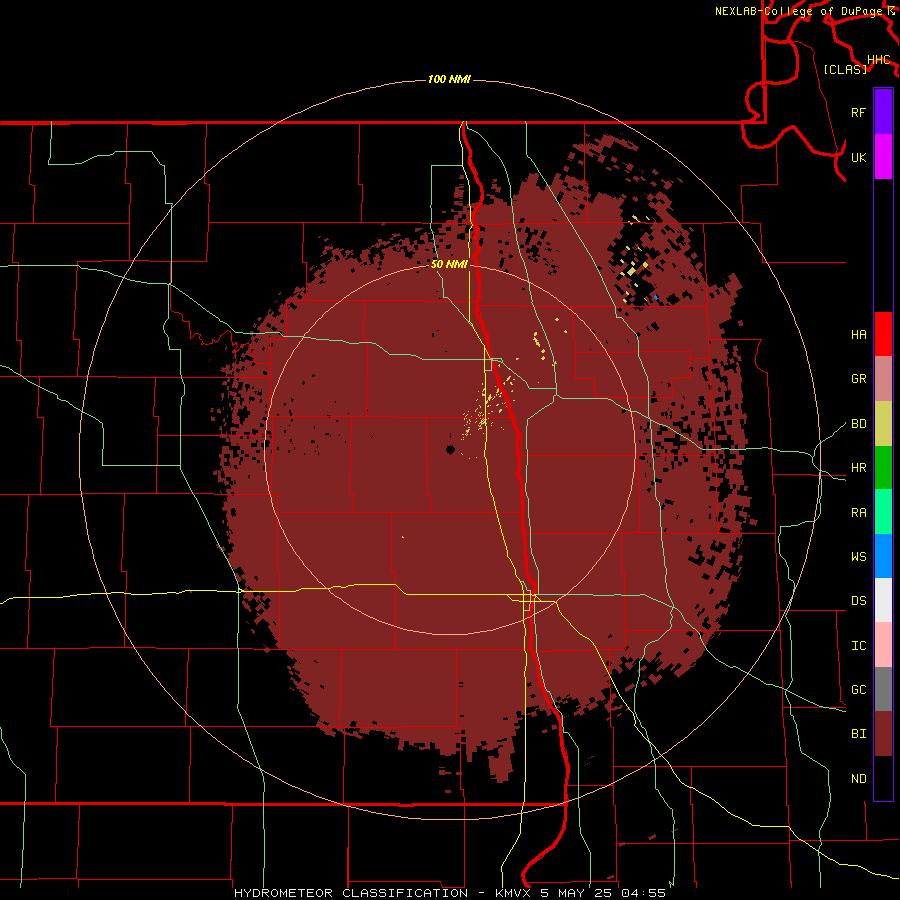The width and height of the screenshot is (900, 900).
Task: Click the "ND" legend label
Action: [858, 779]
